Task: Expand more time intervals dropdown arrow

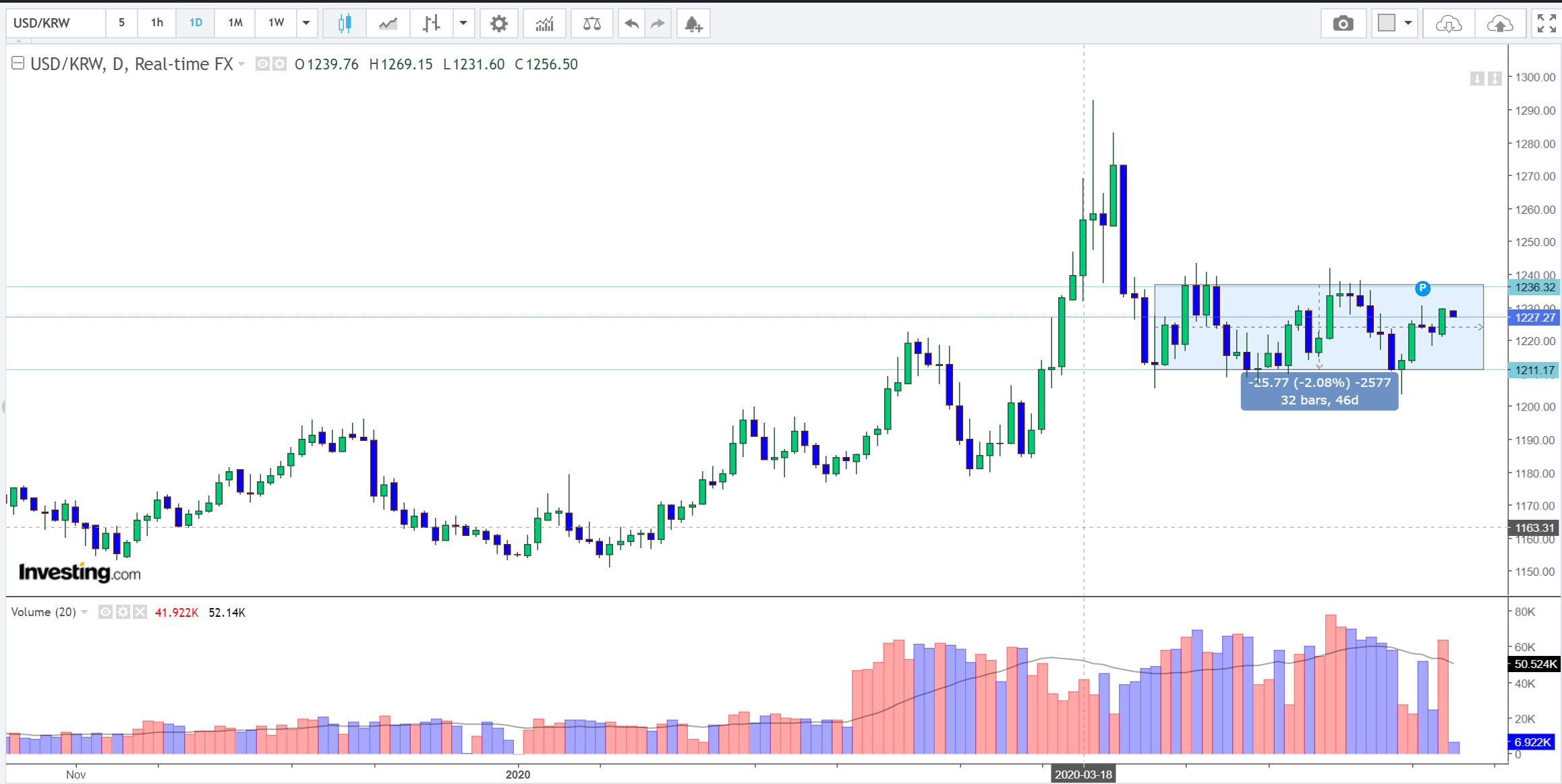Action: coord(306,23)
